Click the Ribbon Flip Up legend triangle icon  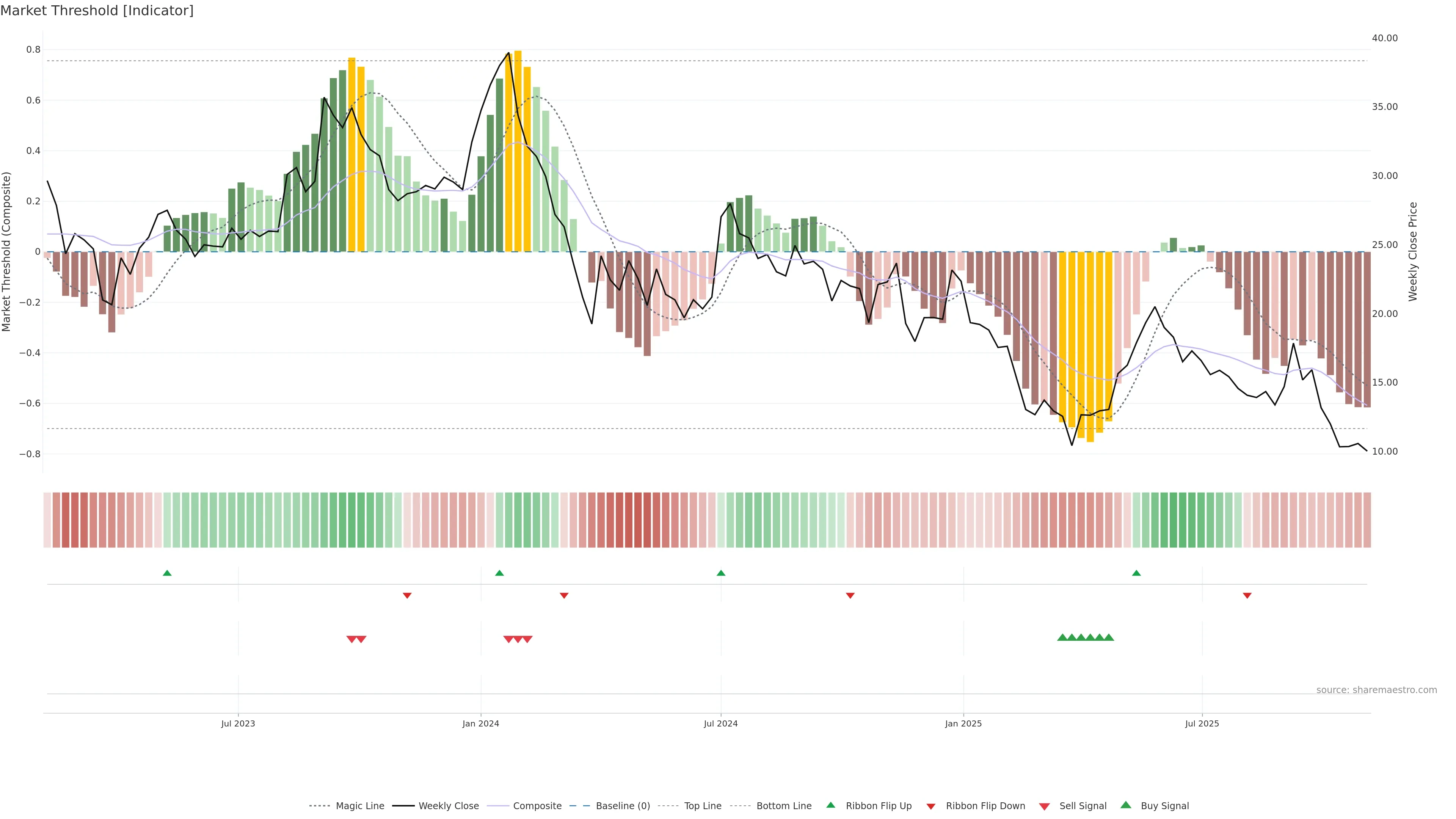click(x=830, y=805)
